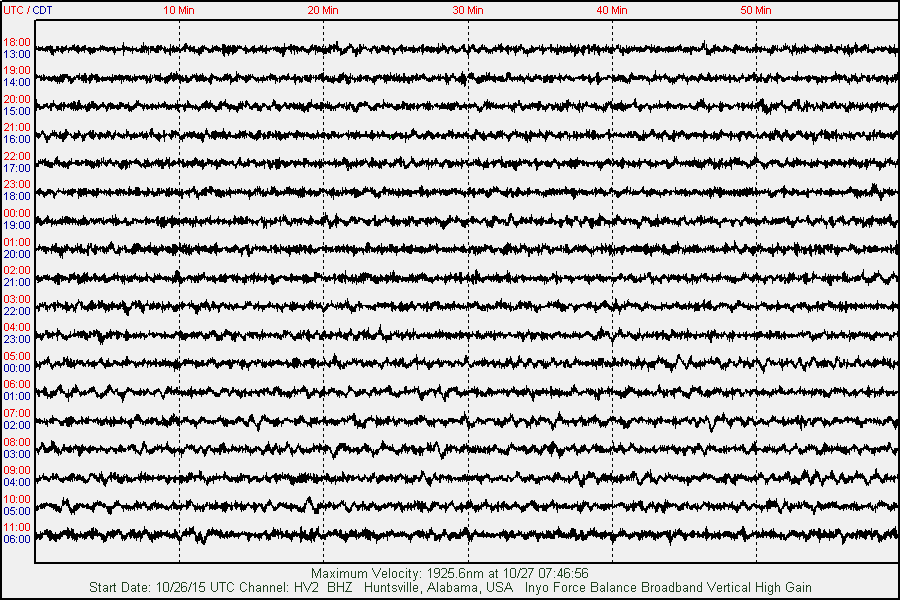Click the 'Huntsville, Alabama, USA' location text

tap(438, 587)
